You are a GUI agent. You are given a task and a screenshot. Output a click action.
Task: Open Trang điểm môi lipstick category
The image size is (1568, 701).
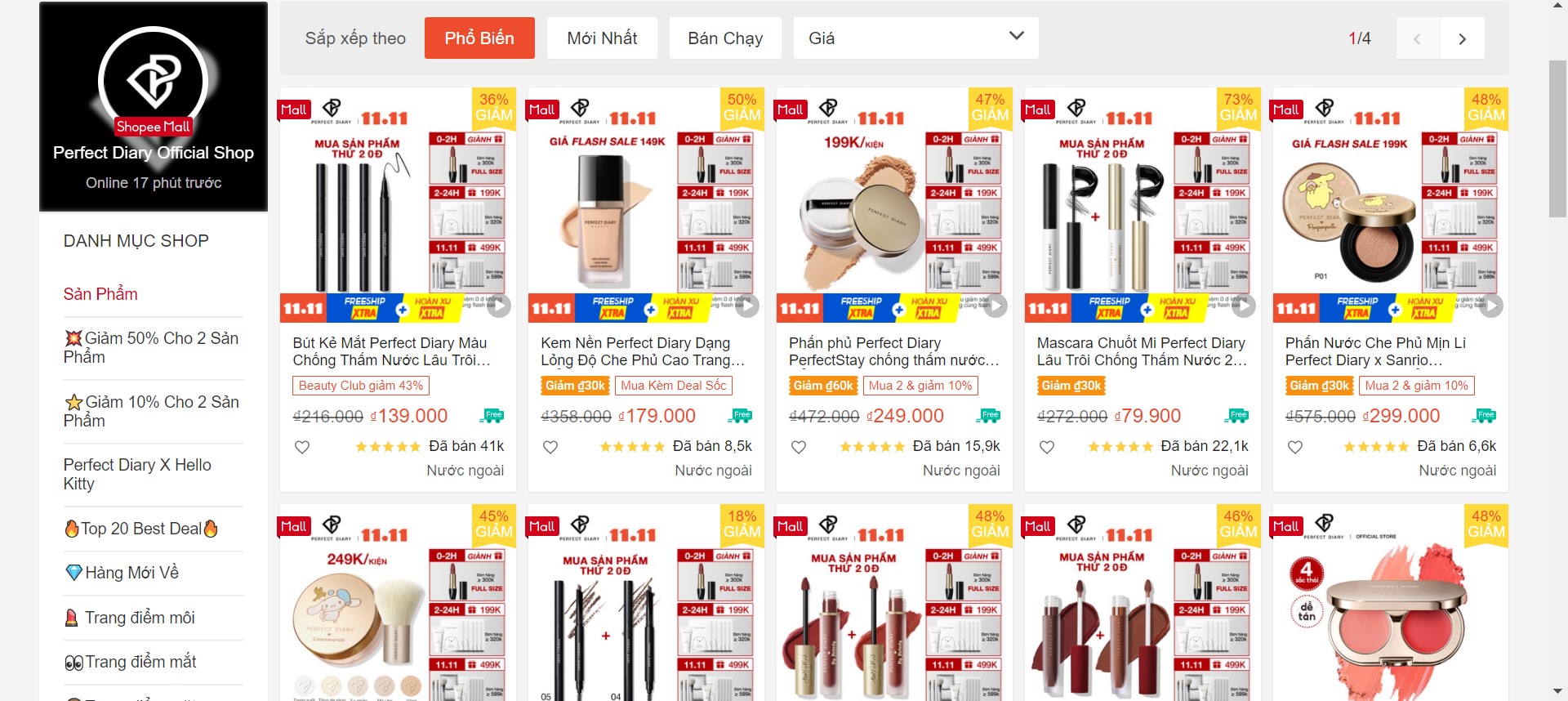tap(130, 618)
